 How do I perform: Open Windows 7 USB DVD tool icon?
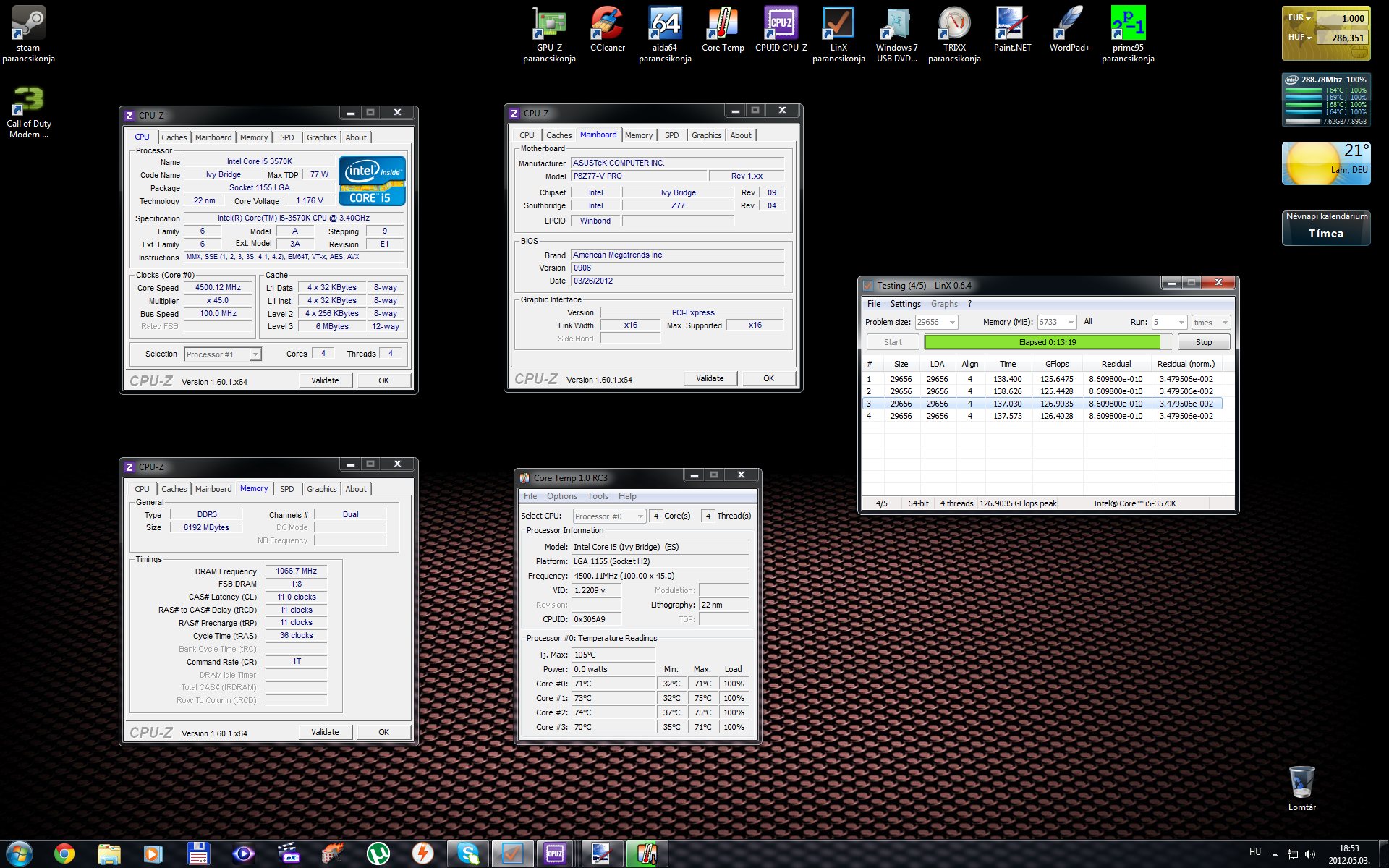tap(896, 34)
